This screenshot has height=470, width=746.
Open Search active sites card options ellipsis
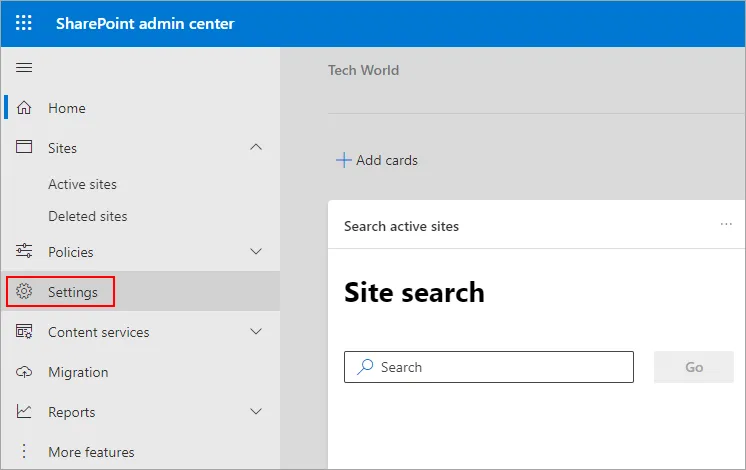(x=726, y=224)
